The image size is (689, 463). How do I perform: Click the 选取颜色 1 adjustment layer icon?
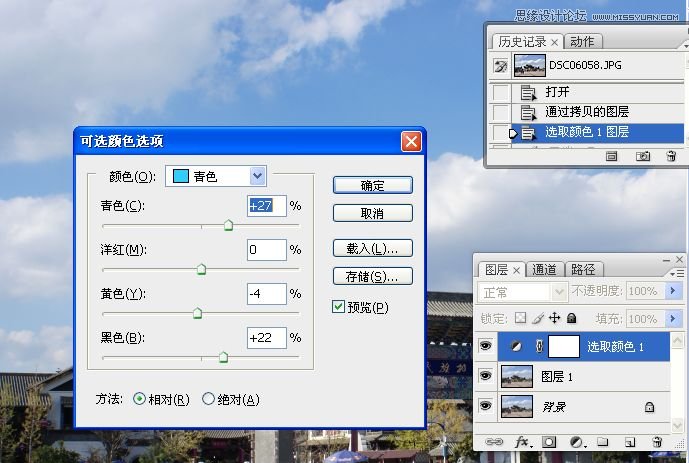(516, 347)
